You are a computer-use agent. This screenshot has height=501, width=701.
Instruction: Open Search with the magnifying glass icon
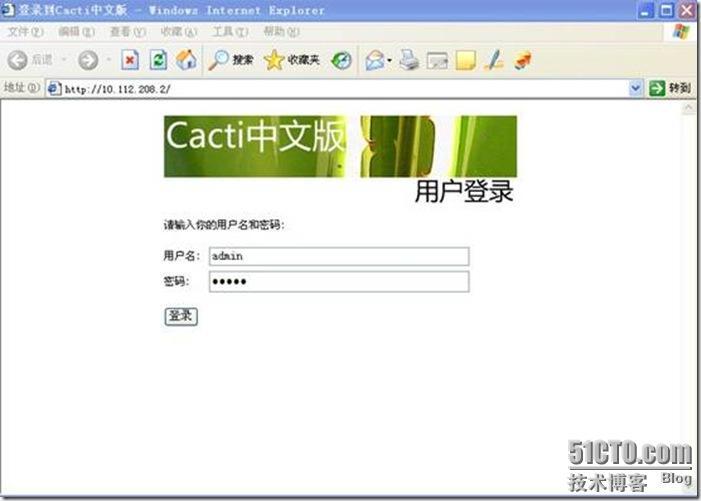click(x=219, y=60)
